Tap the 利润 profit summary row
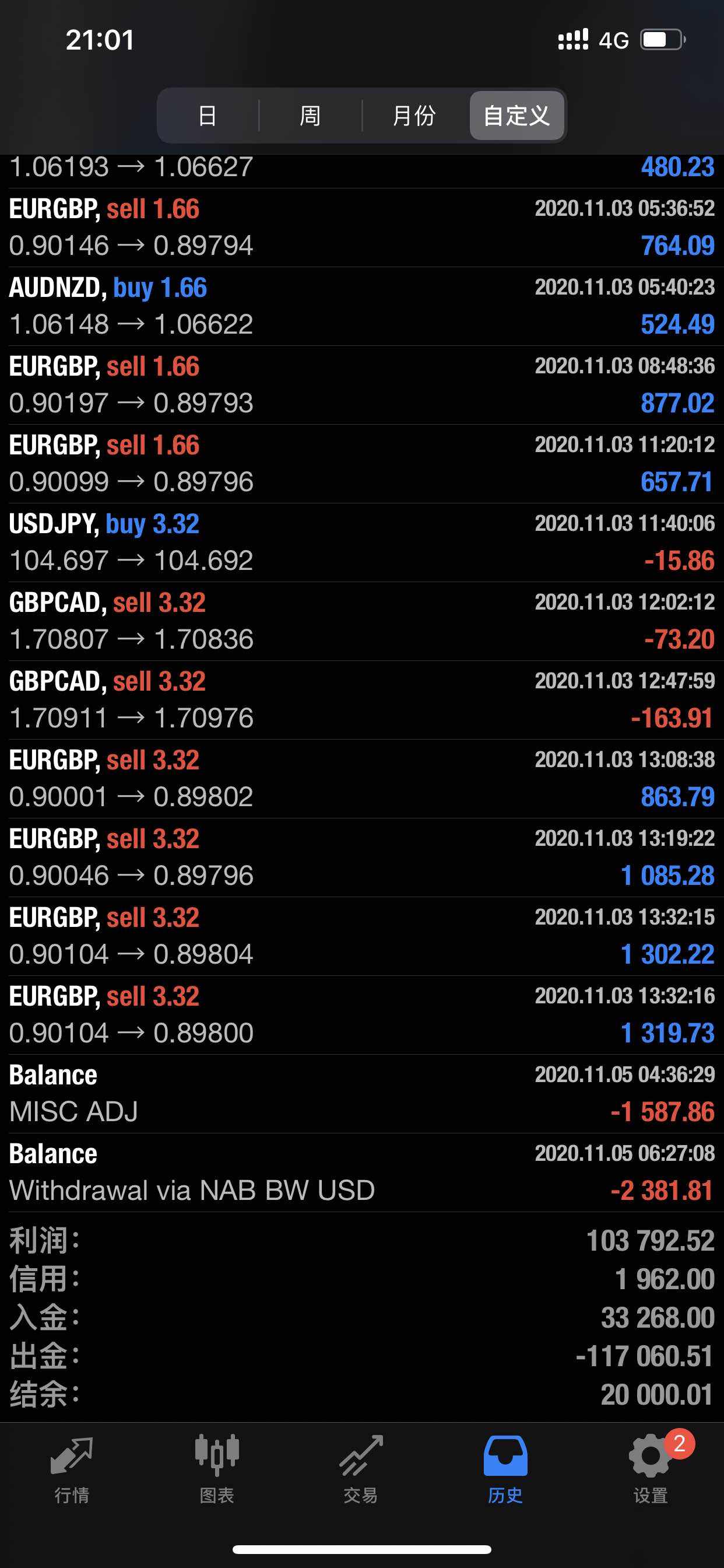Screen dimensions: 724x1568 click(x=362, y=1241)
